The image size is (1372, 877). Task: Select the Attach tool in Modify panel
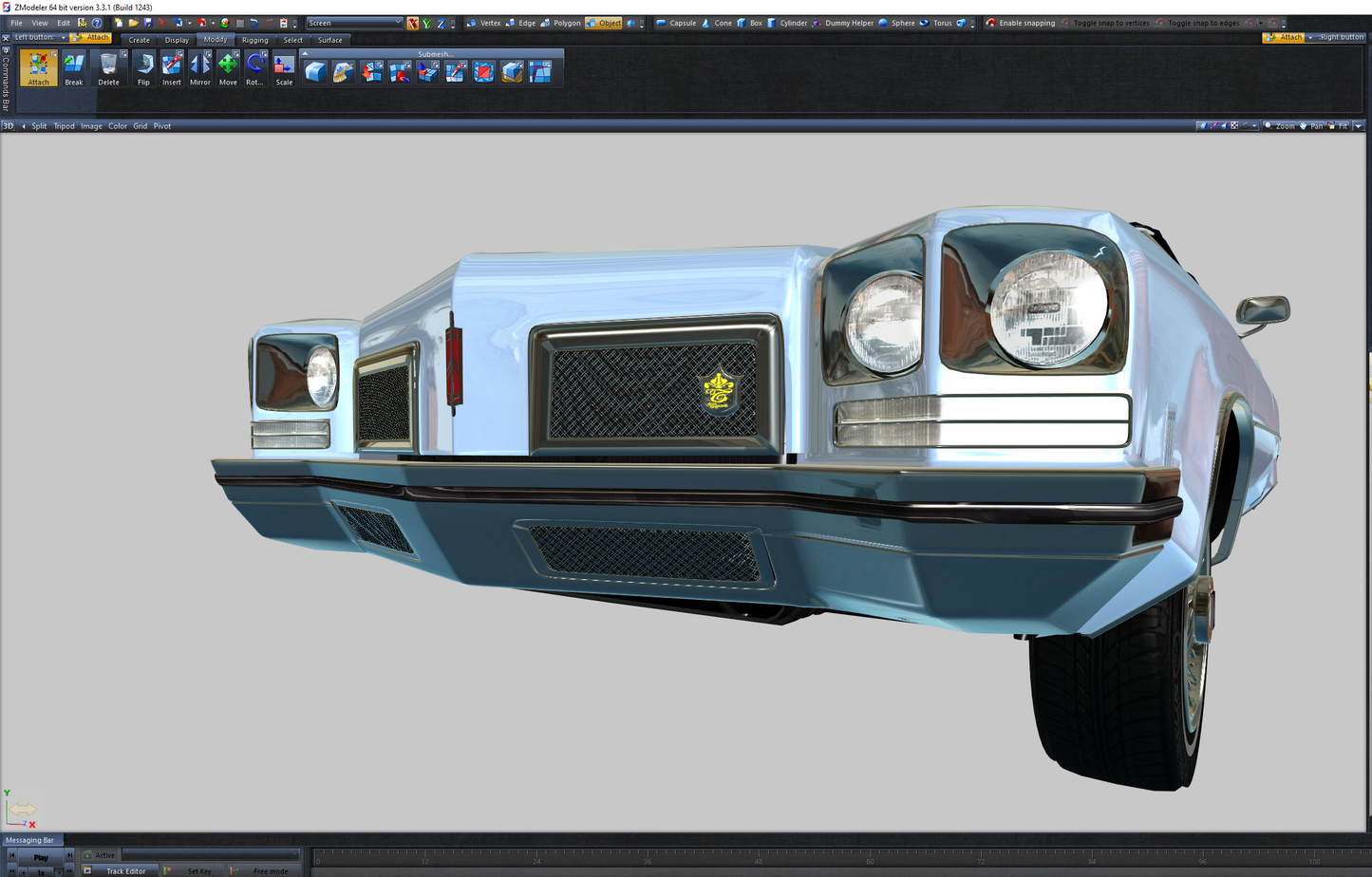[38, 68]
